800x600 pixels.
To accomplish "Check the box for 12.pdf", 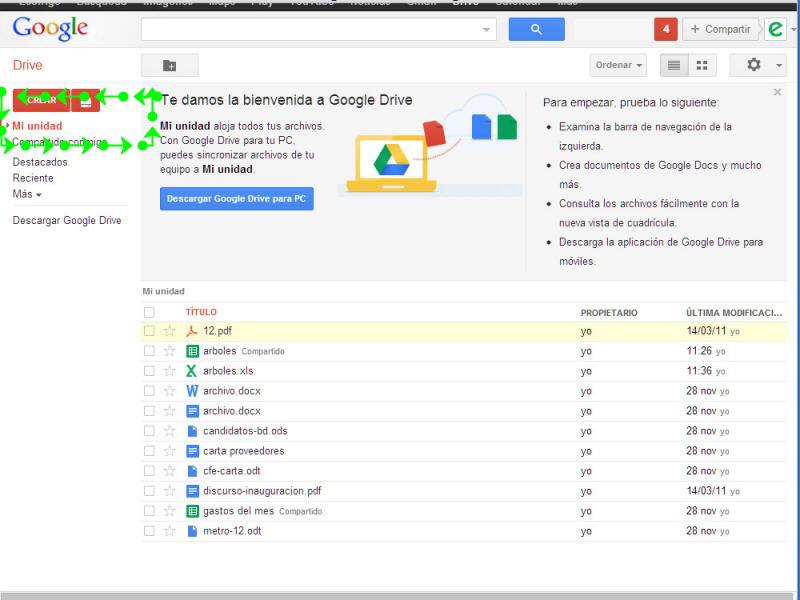I will coord(149,331).
